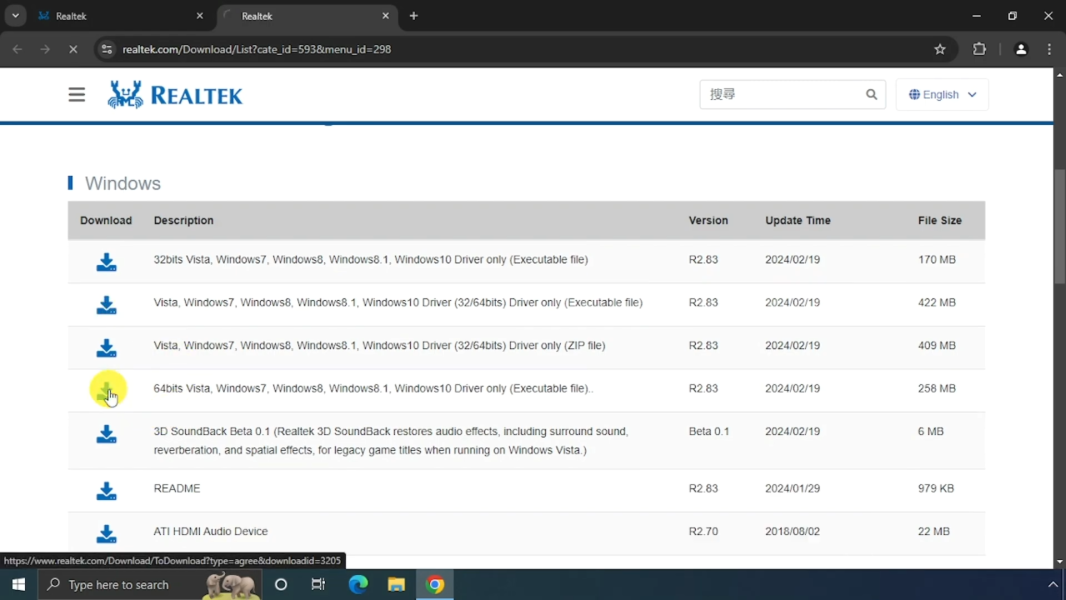Image resolution: width=1066 pixels, height=600 pixels.
Task: Click the R2.70 version cell
Action: (x=703, y=531)
